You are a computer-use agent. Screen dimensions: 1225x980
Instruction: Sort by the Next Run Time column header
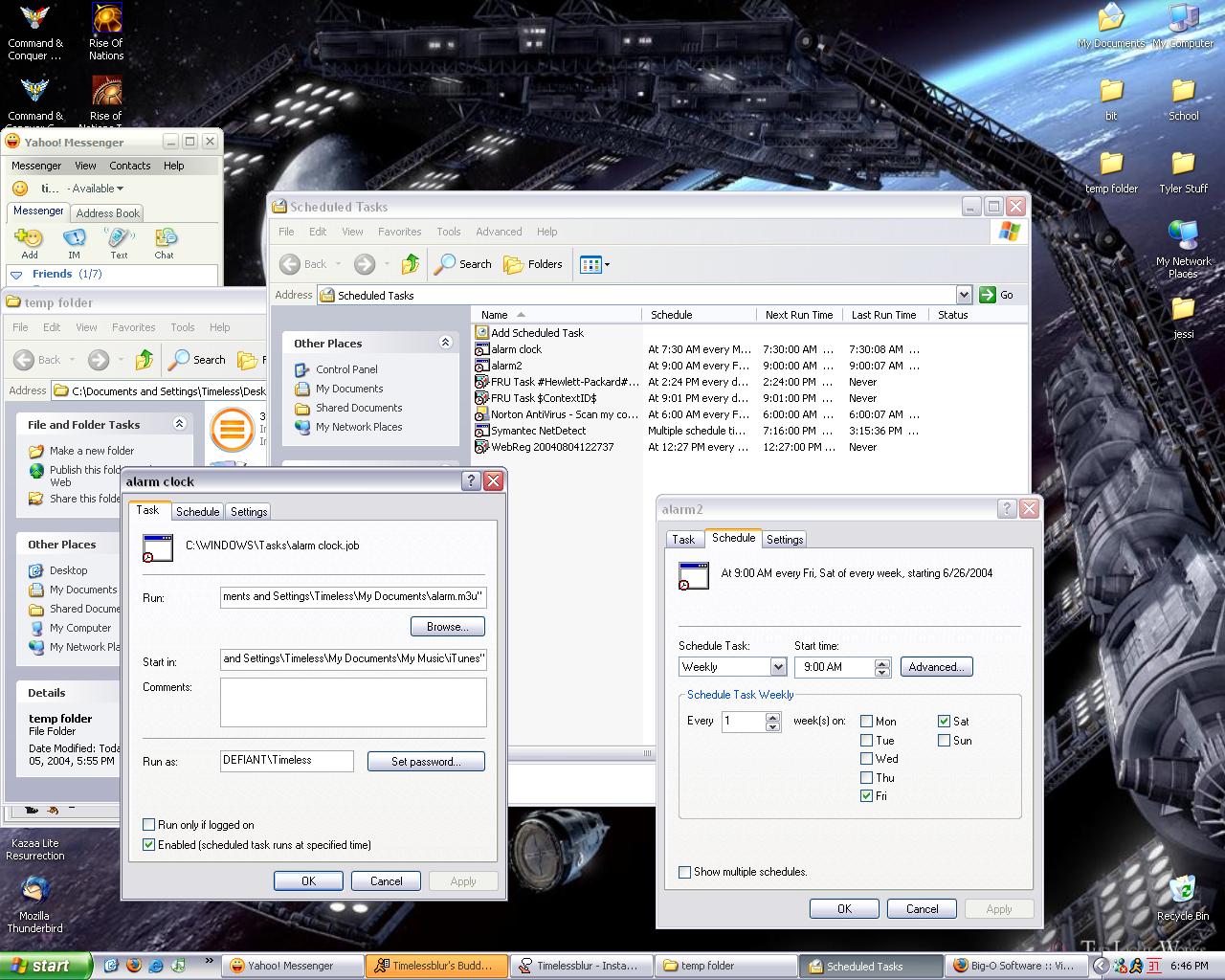coord(798,315)
